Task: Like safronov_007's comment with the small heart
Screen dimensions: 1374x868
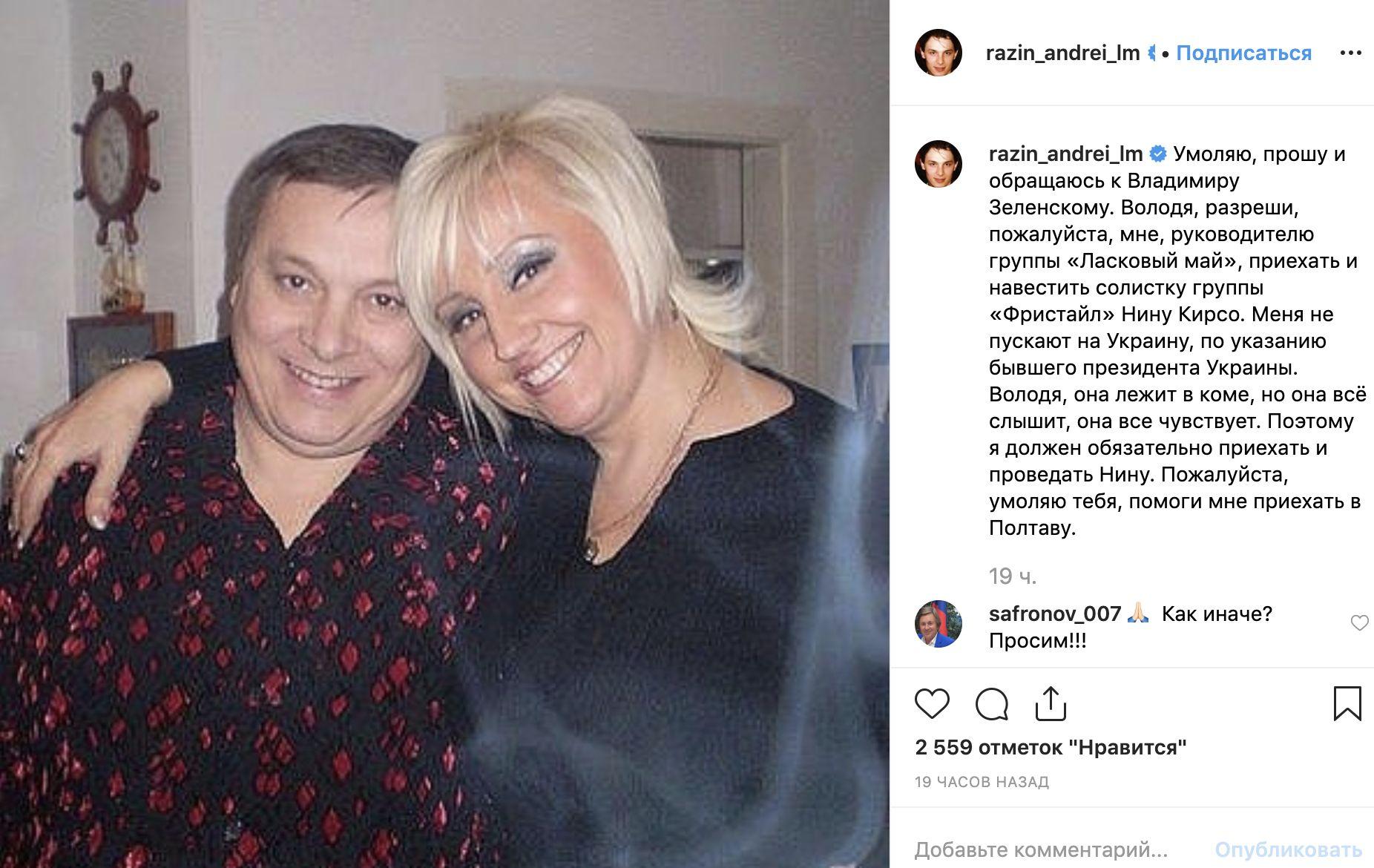Action: tap(1359, 623)
